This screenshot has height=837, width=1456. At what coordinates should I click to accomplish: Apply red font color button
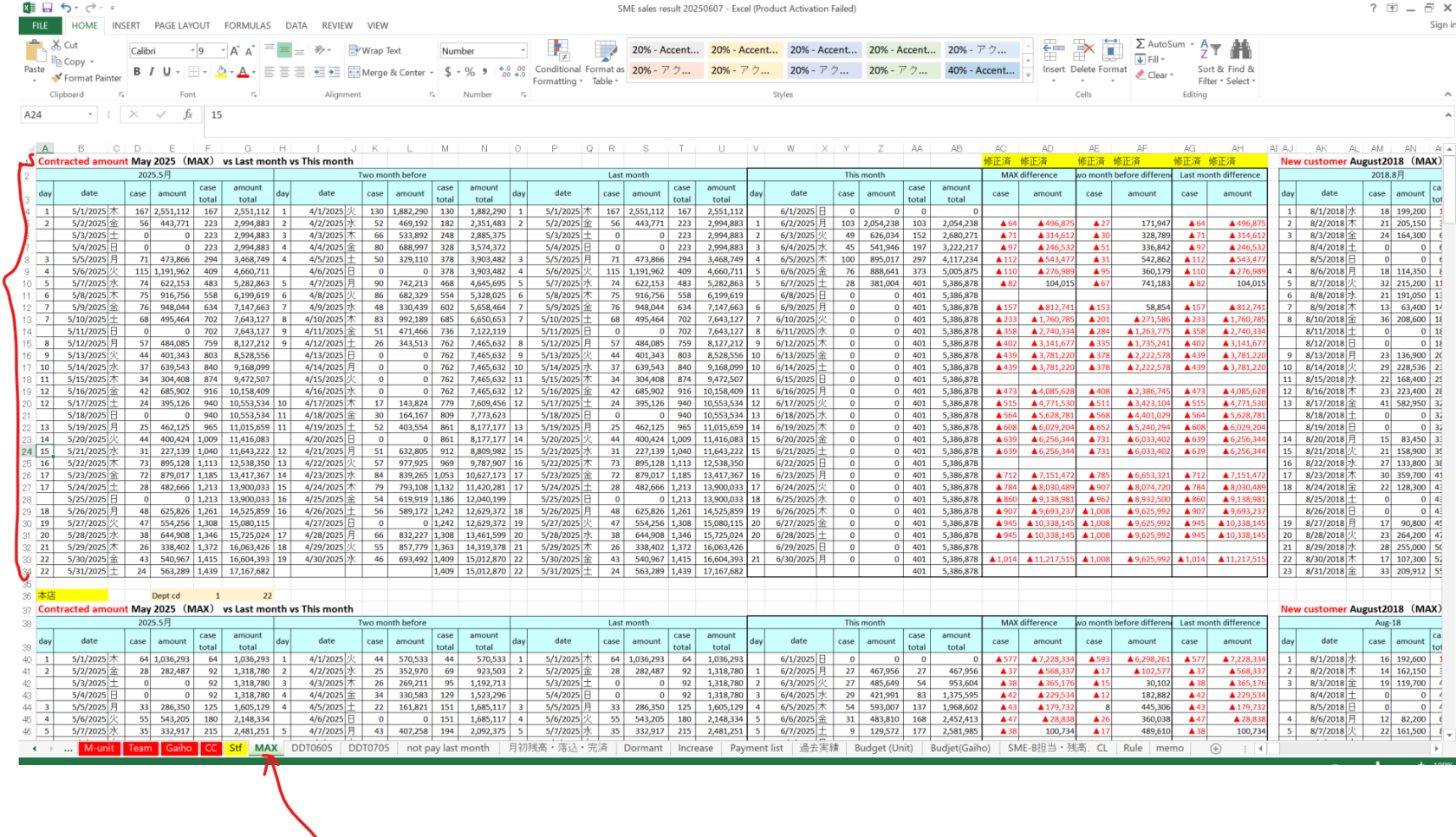[x=243, y=72]
